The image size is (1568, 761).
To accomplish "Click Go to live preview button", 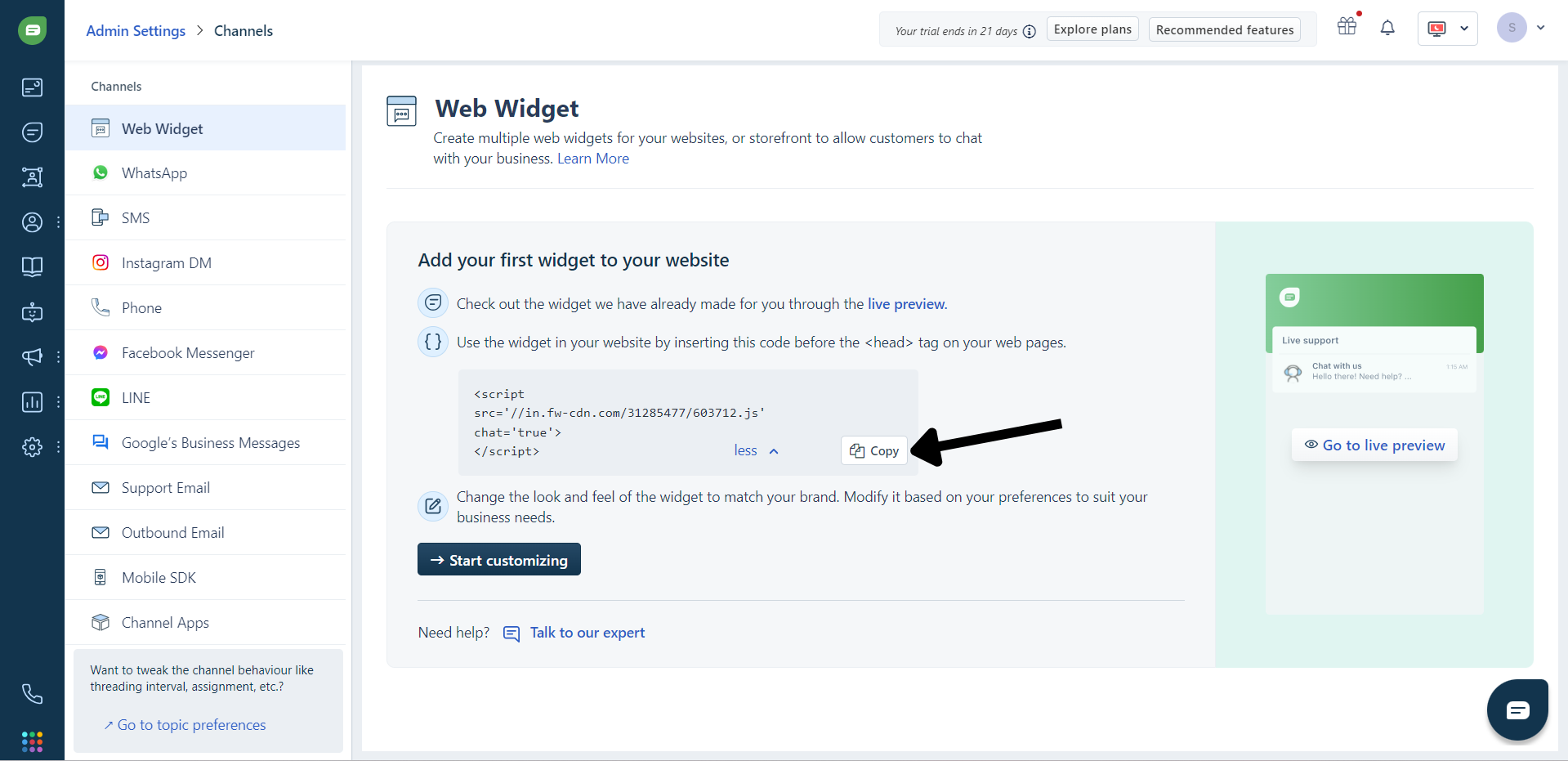I will [x=1374, y=445].
